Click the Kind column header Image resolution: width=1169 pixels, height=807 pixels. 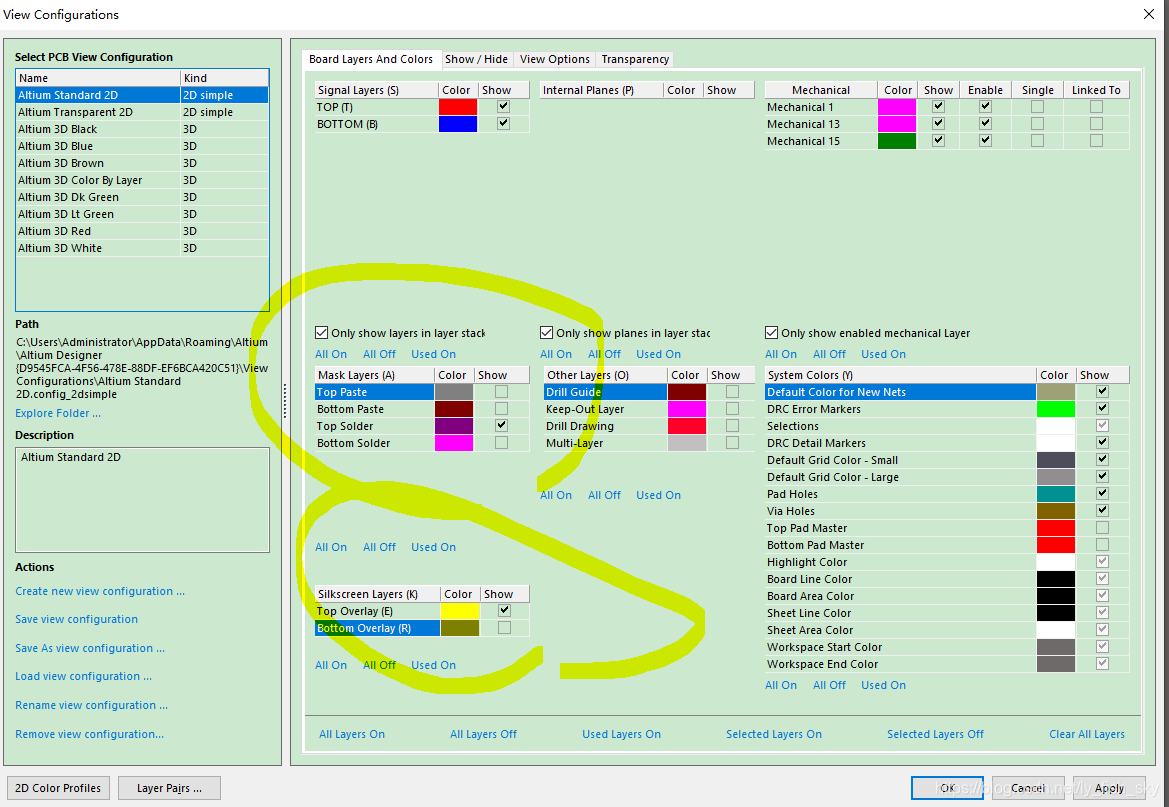[x=224, y=78]
